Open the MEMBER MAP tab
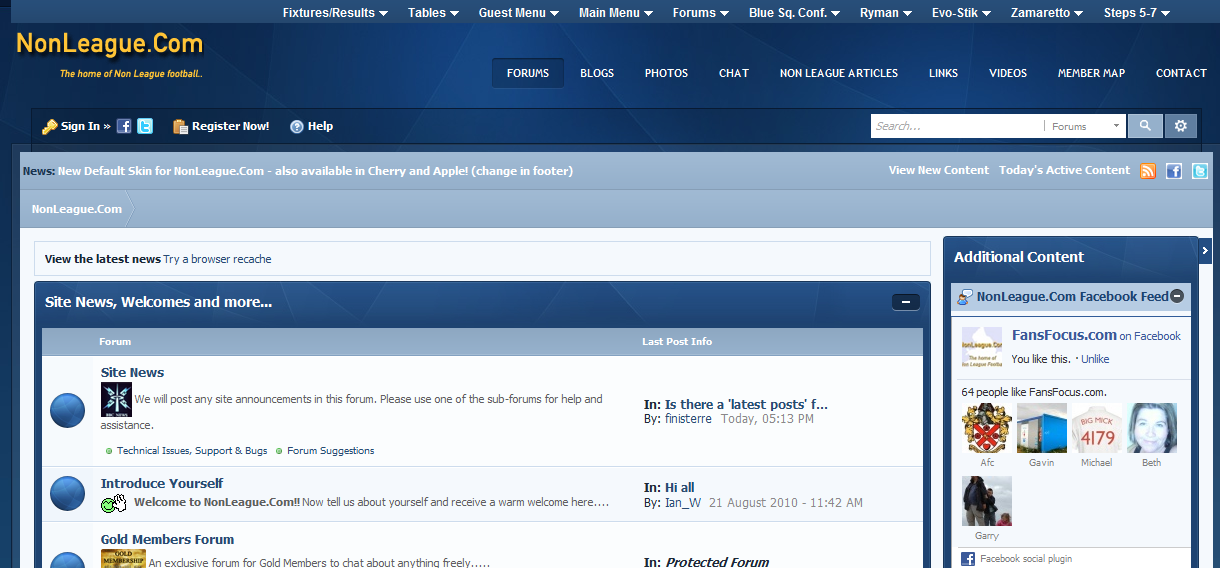Screen dimensions: 1220x568 (x=1091, y=73)
